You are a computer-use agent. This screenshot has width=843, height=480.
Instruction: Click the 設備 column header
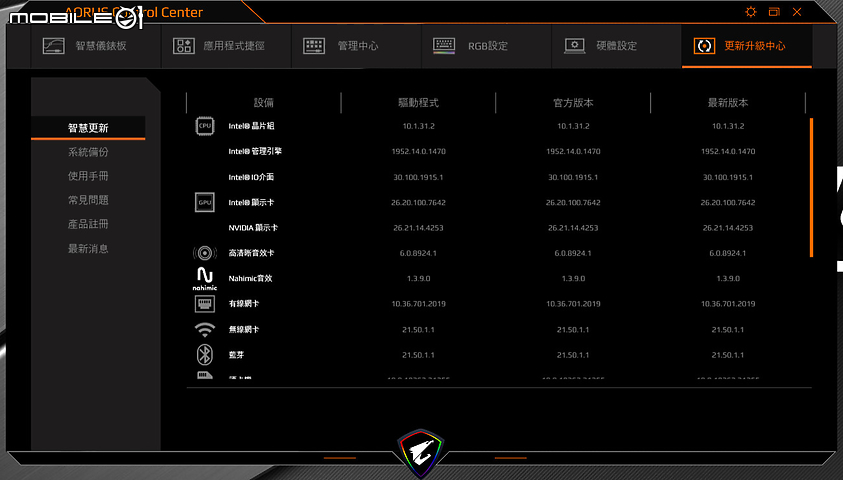point(263,103)
